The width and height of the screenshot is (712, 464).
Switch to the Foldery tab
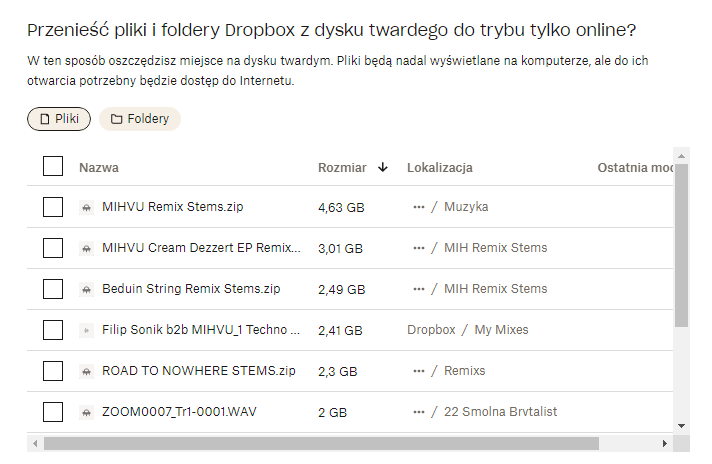point(140,119)
